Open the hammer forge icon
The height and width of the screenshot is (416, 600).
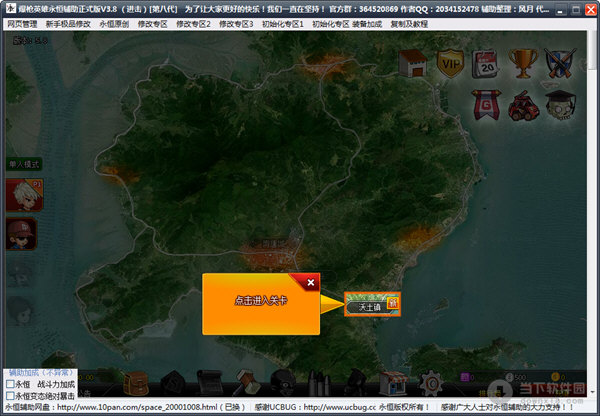pyautogui.click(x=246, y=383)
